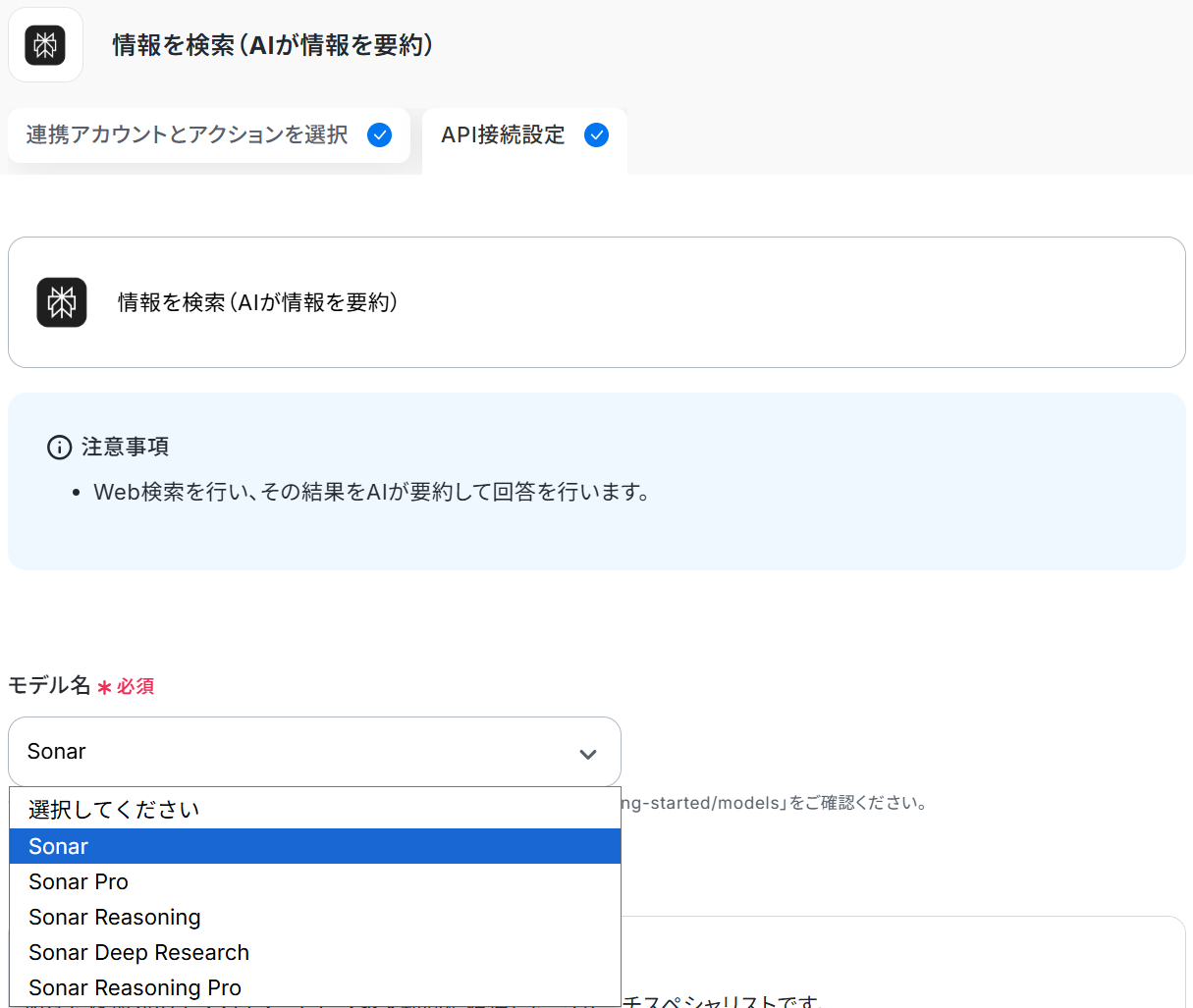Choose Sonar Reasoning from the list
This screenshot has width=1193, height=1008.
coord(315,917)
